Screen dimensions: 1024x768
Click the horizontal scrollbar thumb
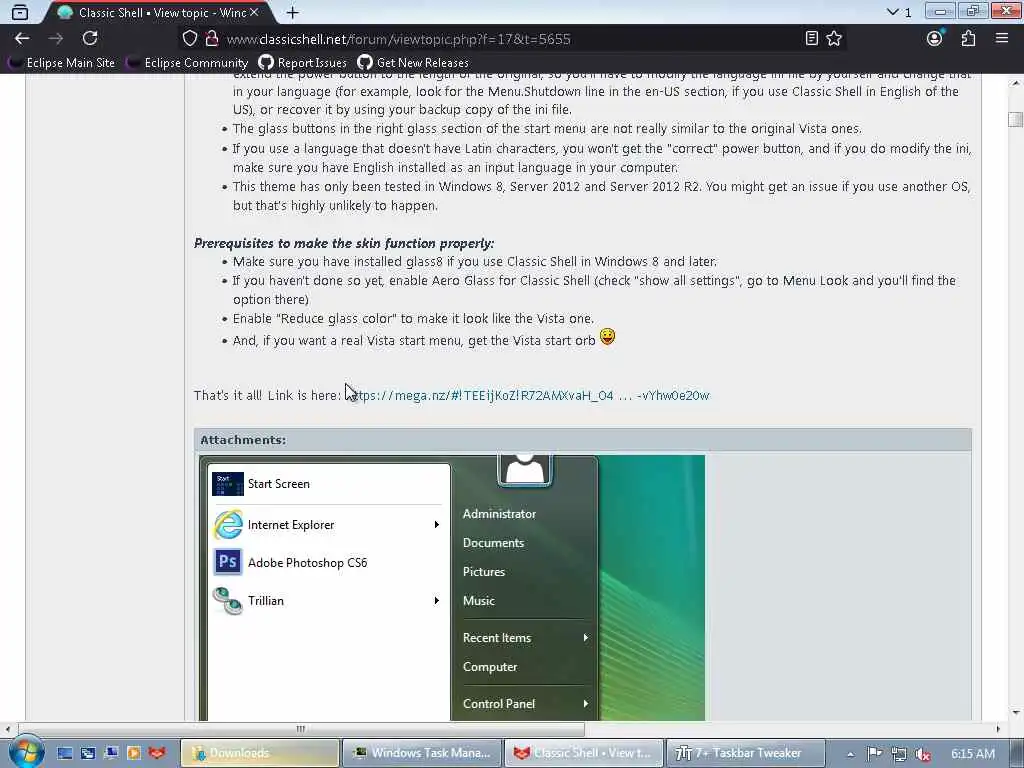tap(301, 728)
